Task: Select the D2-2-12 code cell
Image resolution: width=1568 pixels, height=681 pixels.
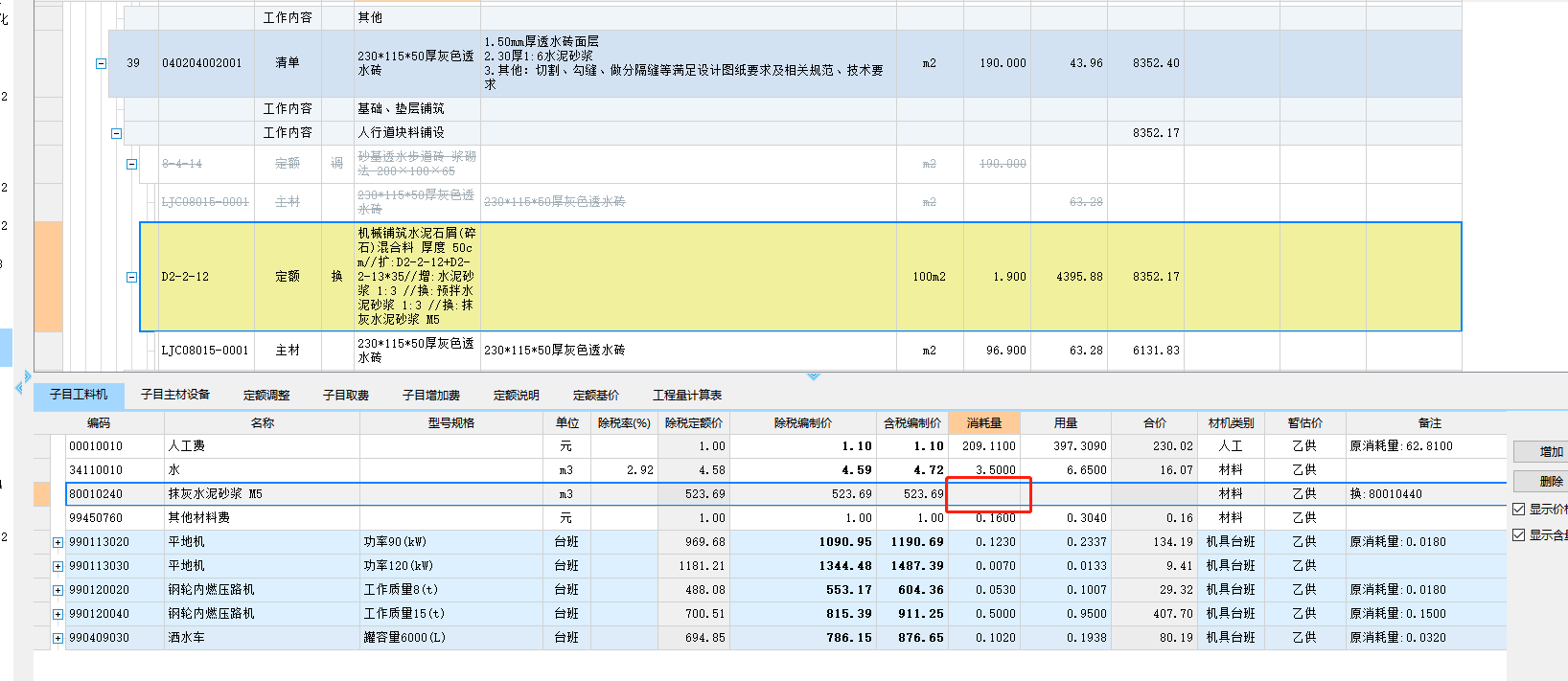Action: pos(198,277)
